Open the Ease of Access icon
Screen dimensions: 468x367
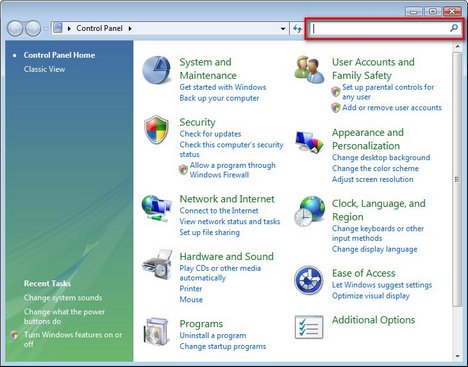pos(309,280)
